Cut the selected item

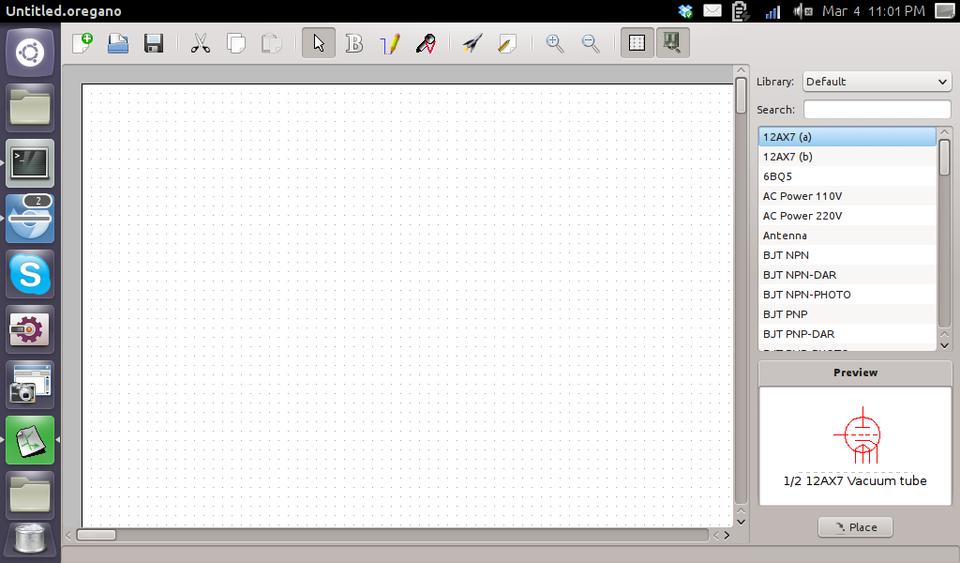pos(200,44)
